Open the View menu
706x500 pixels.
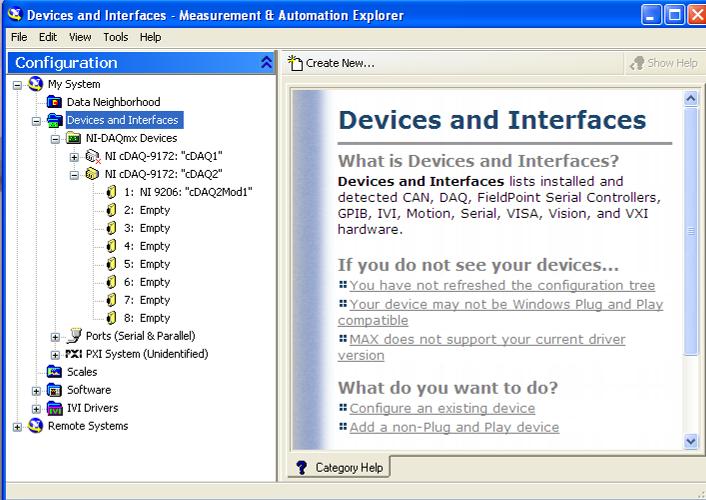(80, 37)
